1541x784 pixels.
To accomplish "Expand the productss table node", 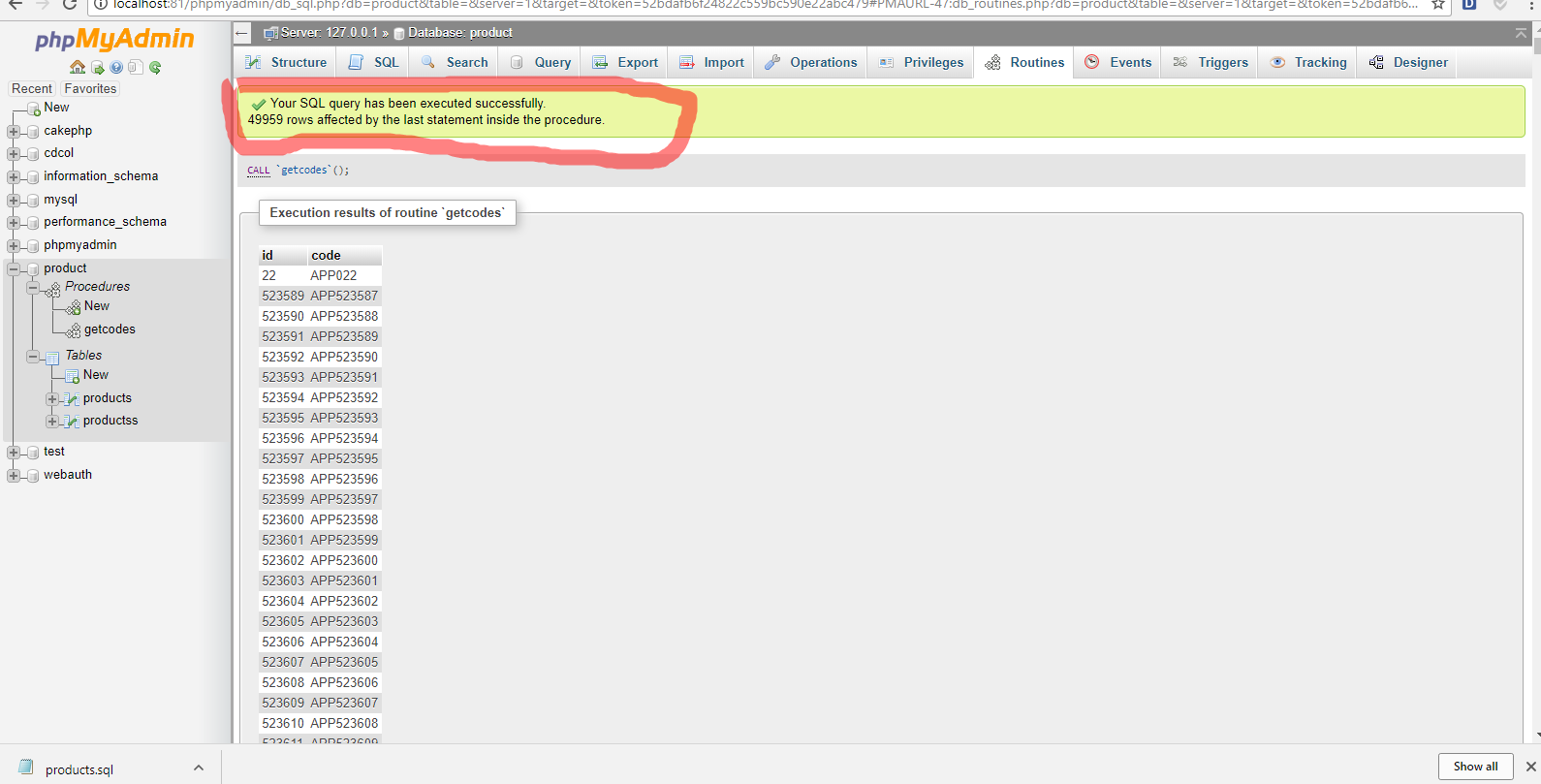I will [x=52, y=422].
